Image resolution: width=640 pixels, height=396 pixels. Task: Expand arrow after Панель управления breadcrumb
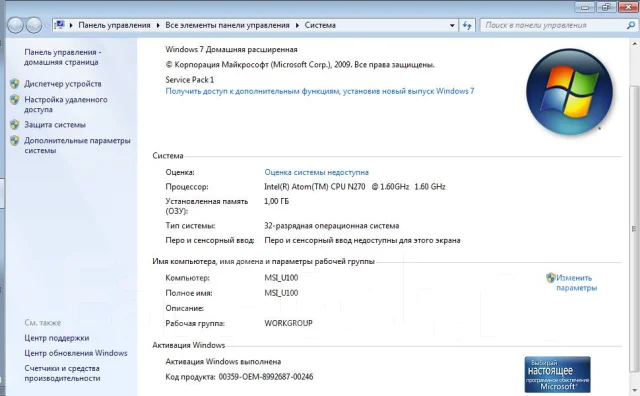coord(158,25)
